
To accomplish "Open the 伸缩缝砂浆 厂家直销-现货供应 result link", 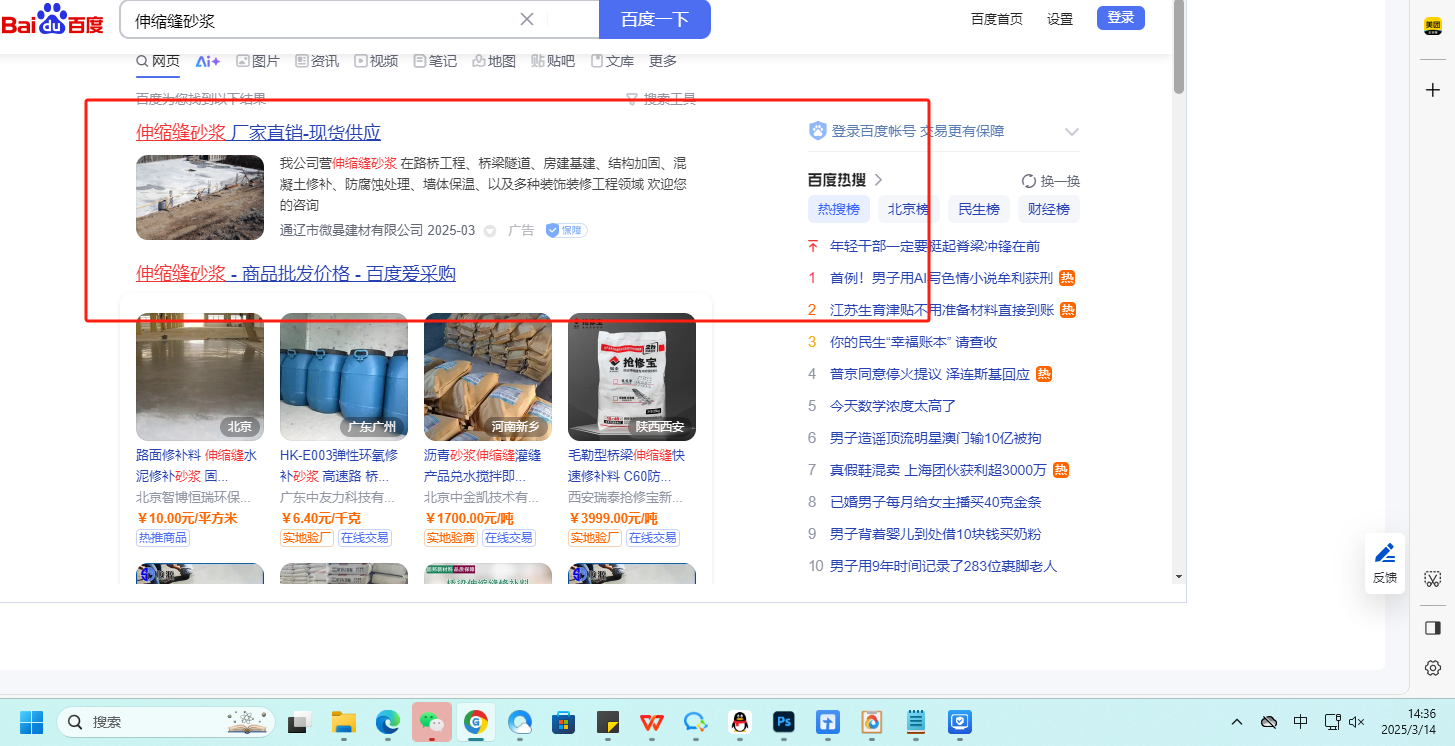I will [x=258, y=133].
